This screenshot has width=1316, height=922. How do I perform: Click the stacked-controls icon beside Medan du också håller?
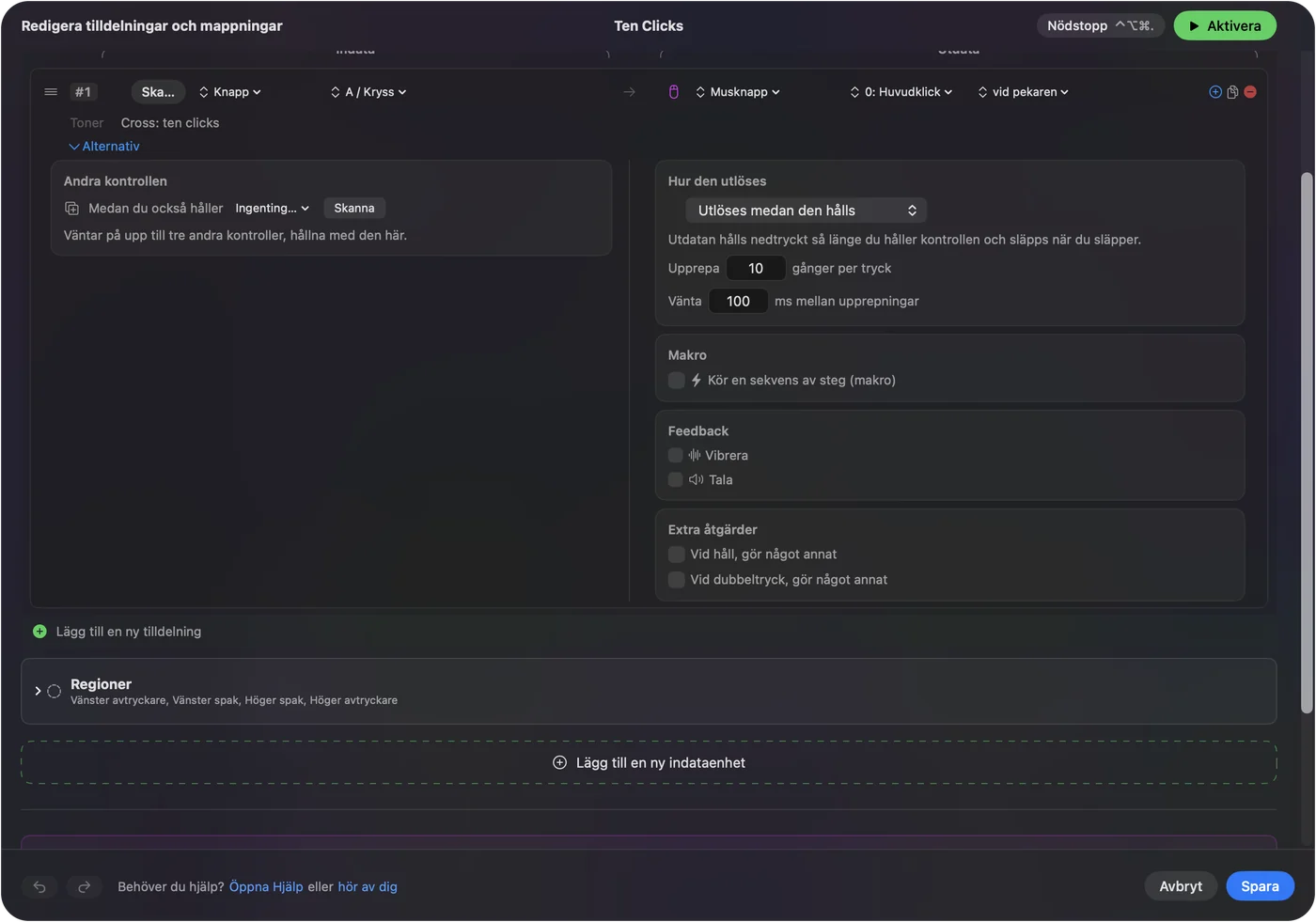click(x=71, y=209)
